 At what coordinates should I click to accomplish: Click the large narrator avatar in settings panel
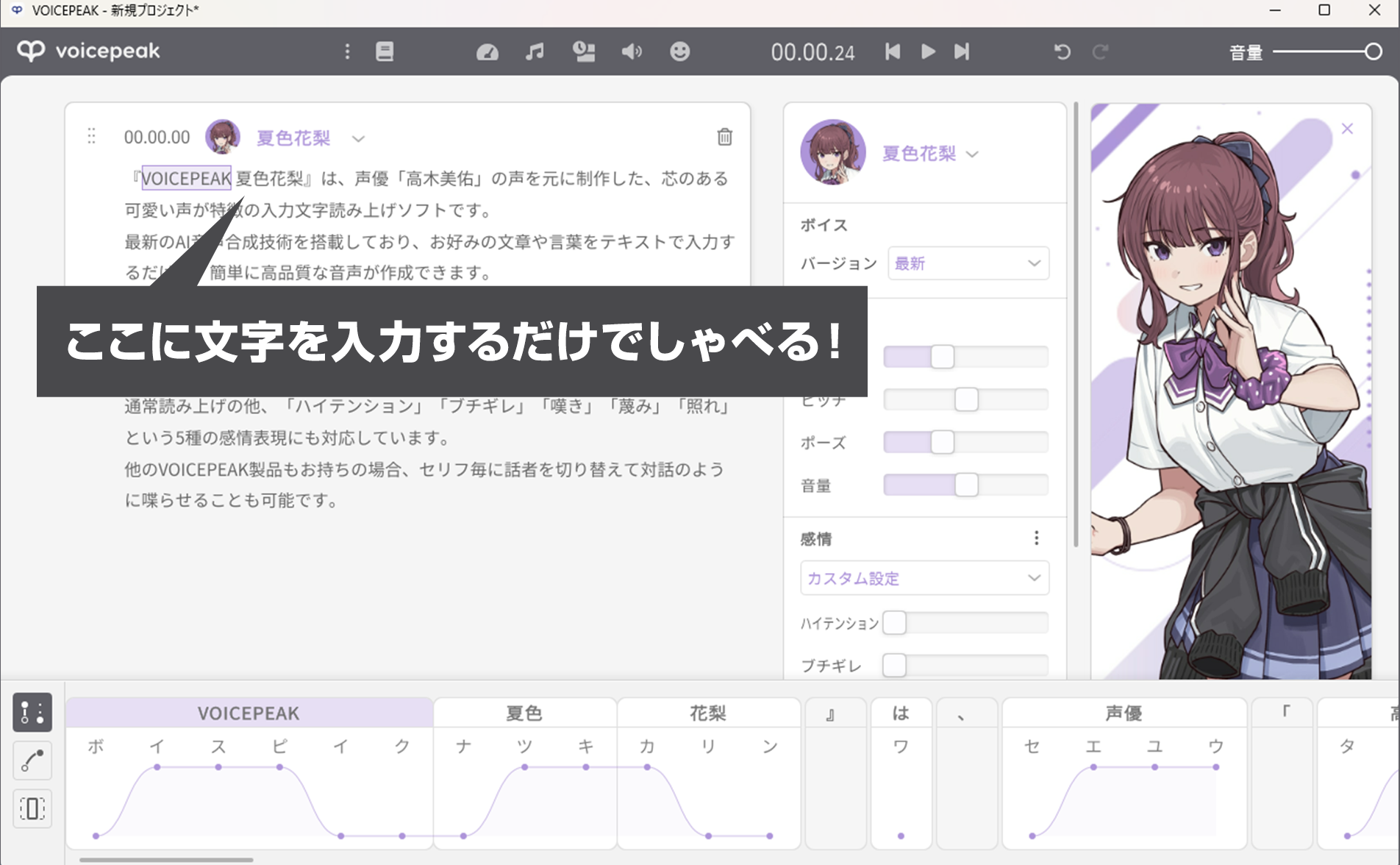[x=833, y=152]
